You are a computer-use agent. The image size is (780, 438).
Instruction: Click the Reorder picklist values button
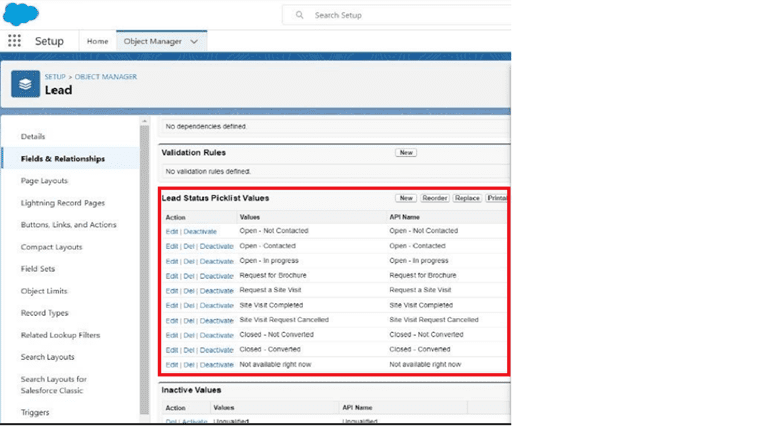[x=435, y=198]
